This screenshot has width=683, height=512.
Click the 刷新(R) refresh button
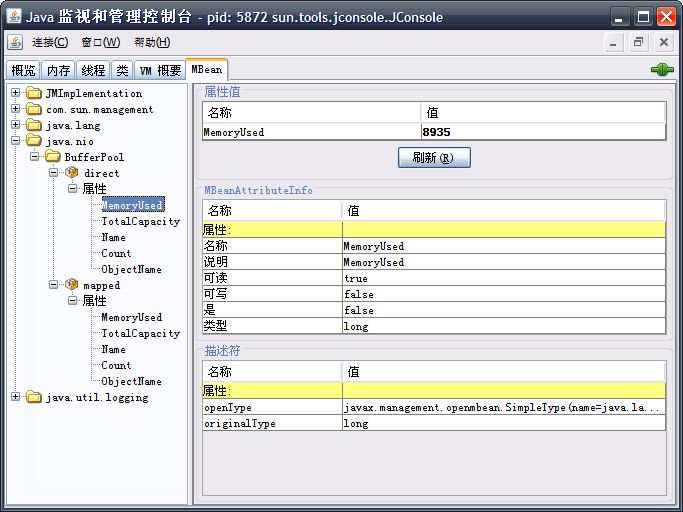(x=434, y=157)
